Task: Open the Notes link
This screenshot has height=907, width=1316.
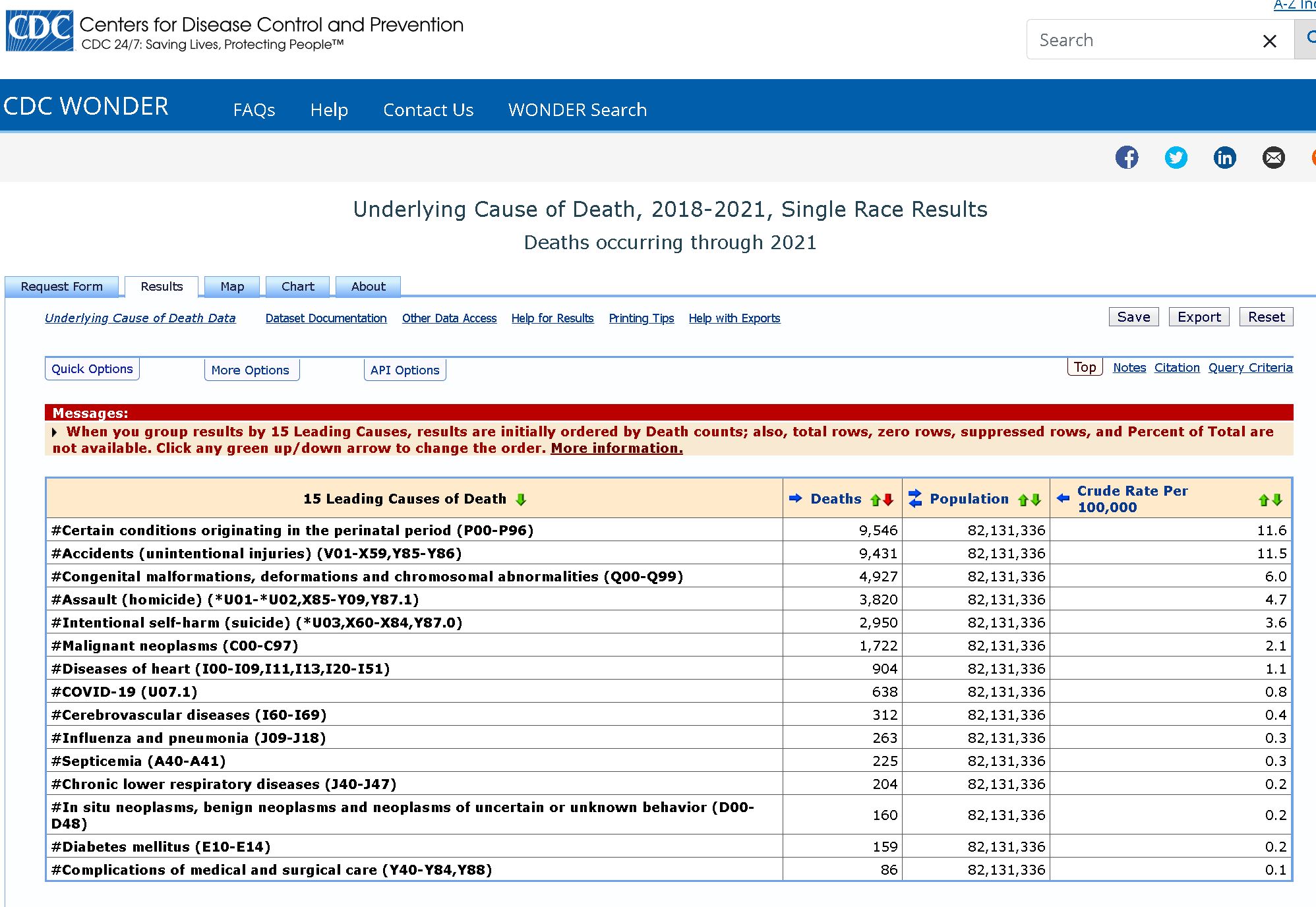Action: [x=1129, y=368]
